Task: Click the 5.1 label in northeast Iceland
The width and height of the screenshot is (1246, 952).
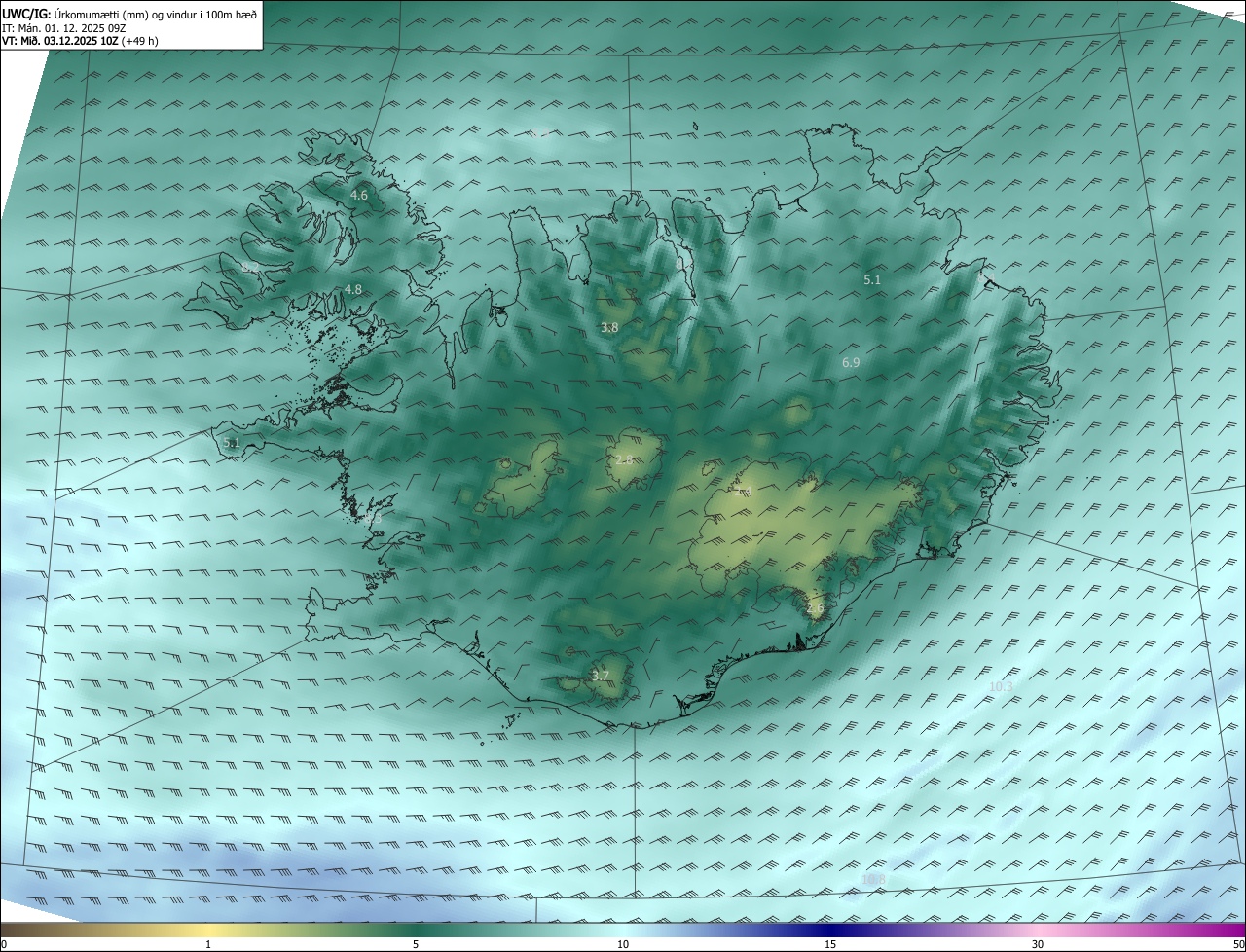Action: coord(872,280)
